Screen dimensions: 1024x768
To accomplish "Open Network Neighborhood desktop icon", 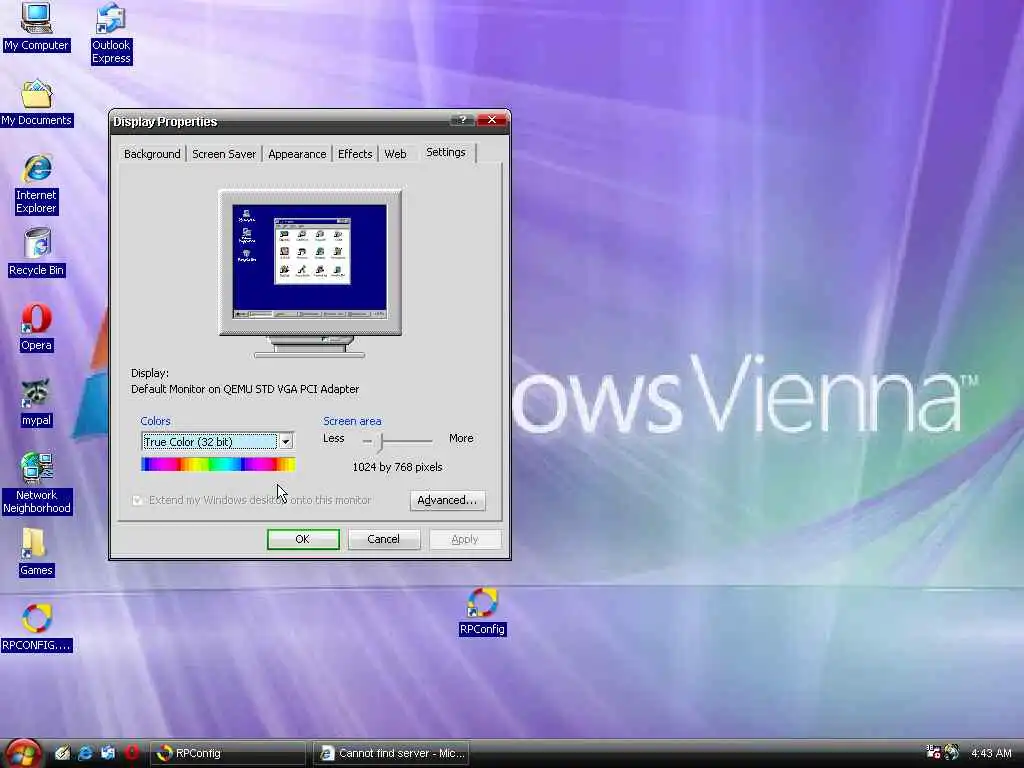I will pos(37,484).
